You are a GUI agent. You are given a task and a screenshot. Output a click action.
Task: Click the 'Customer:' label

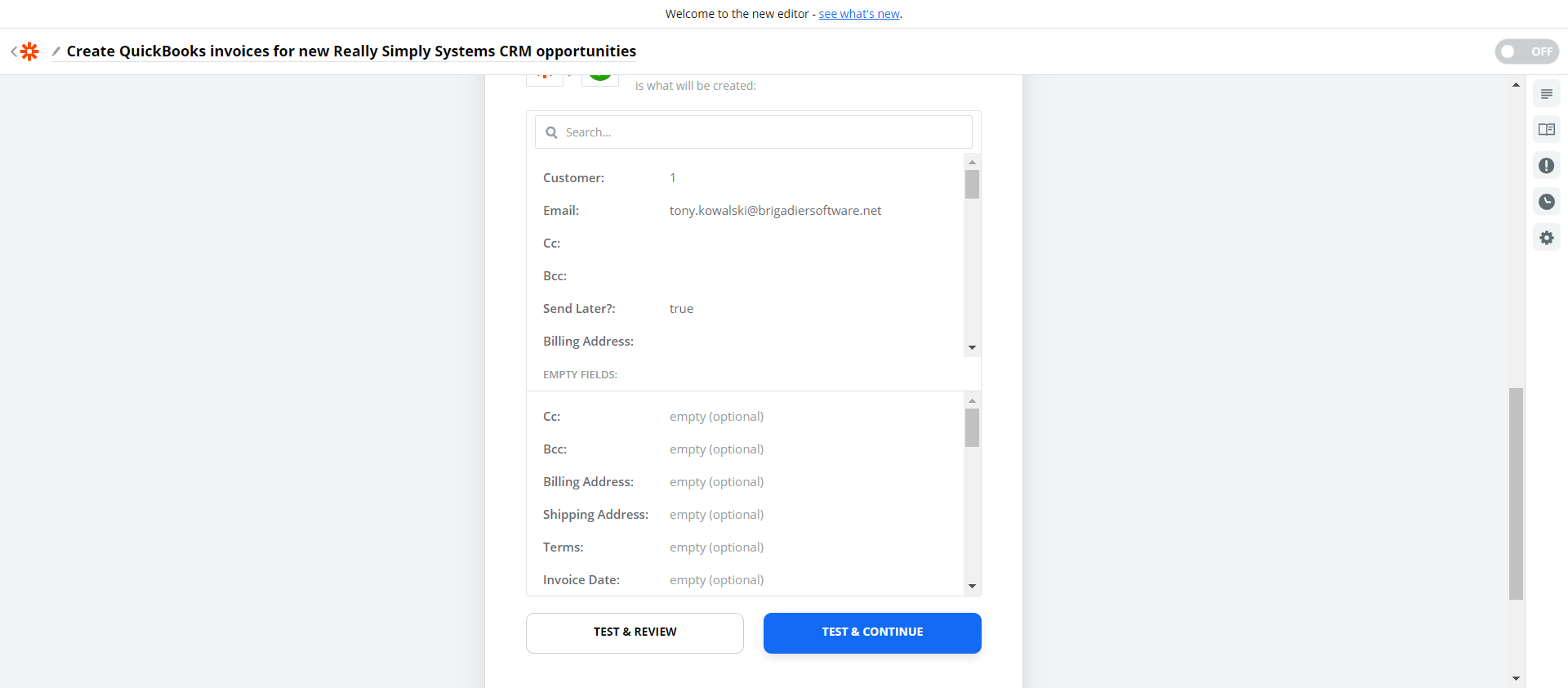coord(573,178)
